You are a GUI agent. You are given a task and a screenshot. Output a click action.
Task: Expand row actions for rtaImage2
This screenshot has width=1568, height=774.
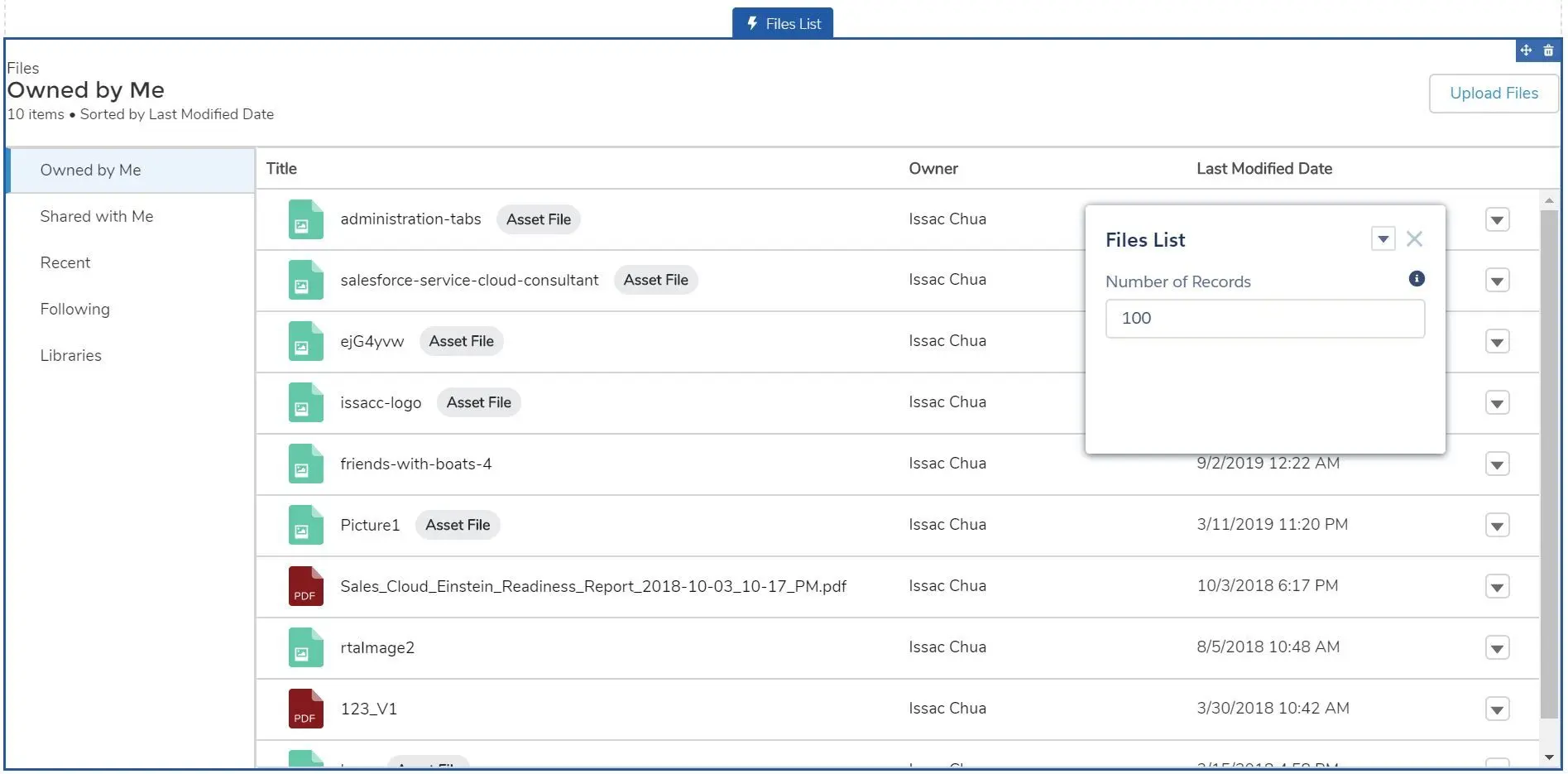(x=1497, y=648)
